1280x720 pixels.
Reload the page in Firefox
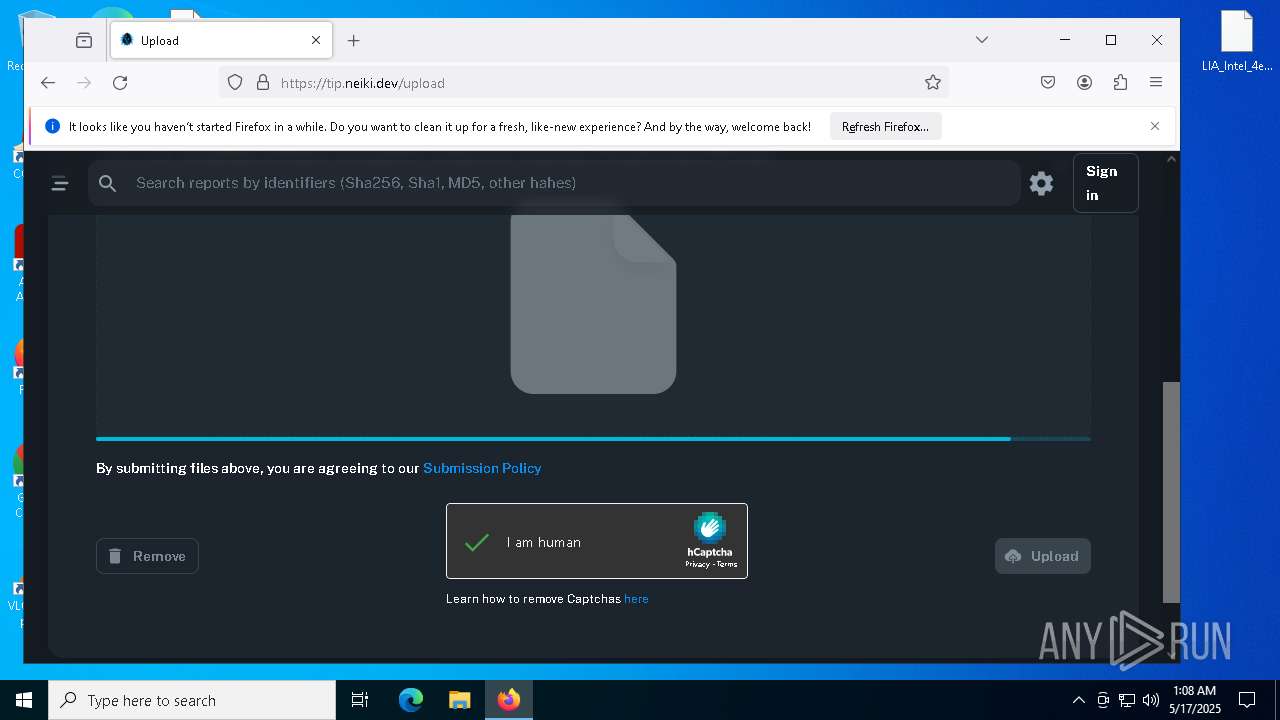point(120,83)
